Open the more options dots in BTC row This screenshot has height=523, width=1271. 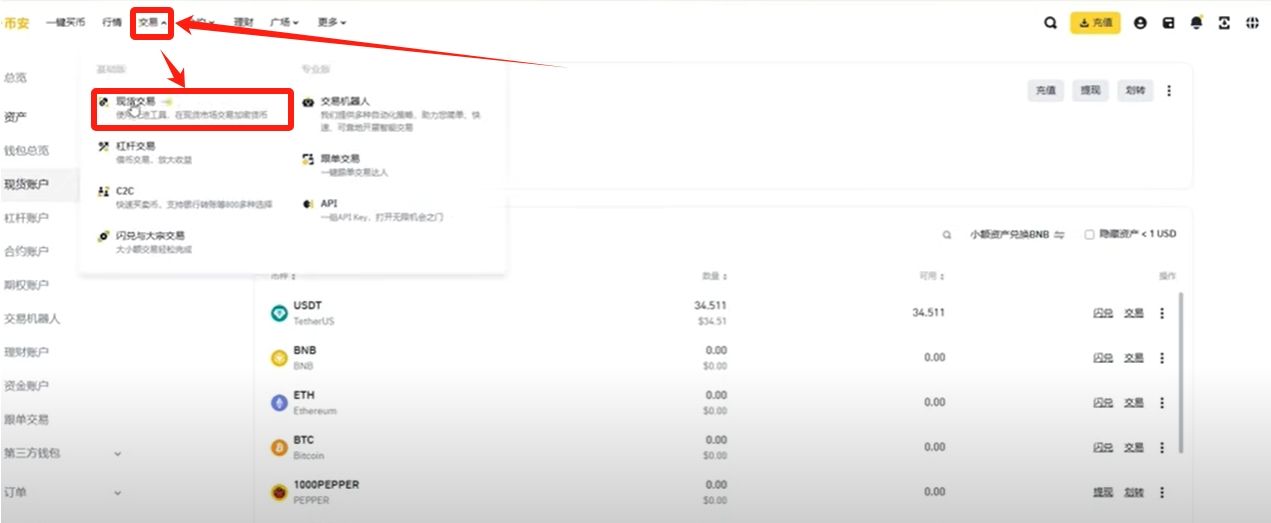click(1162, 447)
